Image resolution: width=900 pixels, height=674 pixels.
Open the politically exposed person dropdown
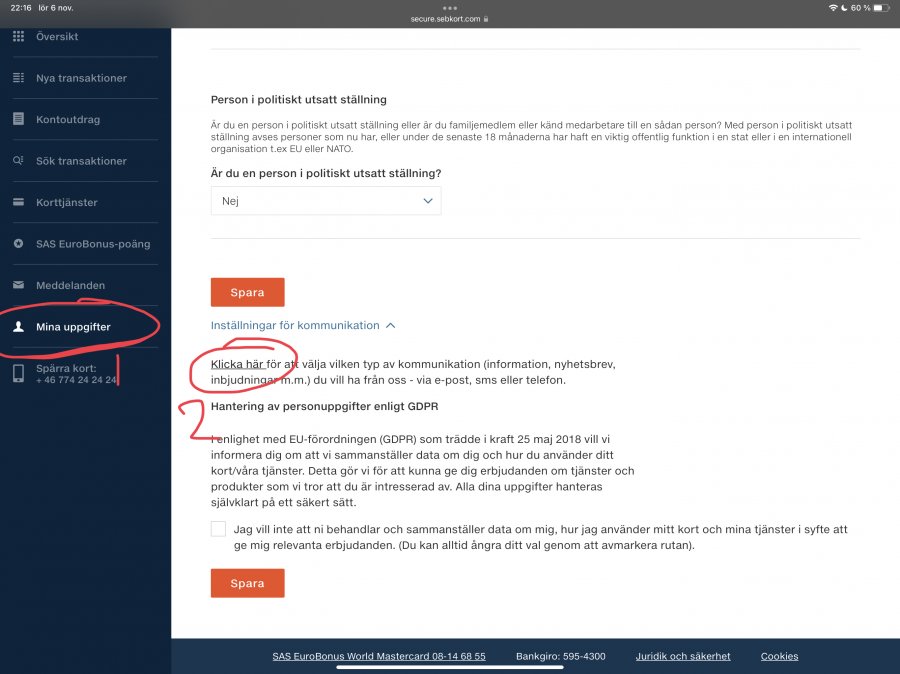(325, 201)
